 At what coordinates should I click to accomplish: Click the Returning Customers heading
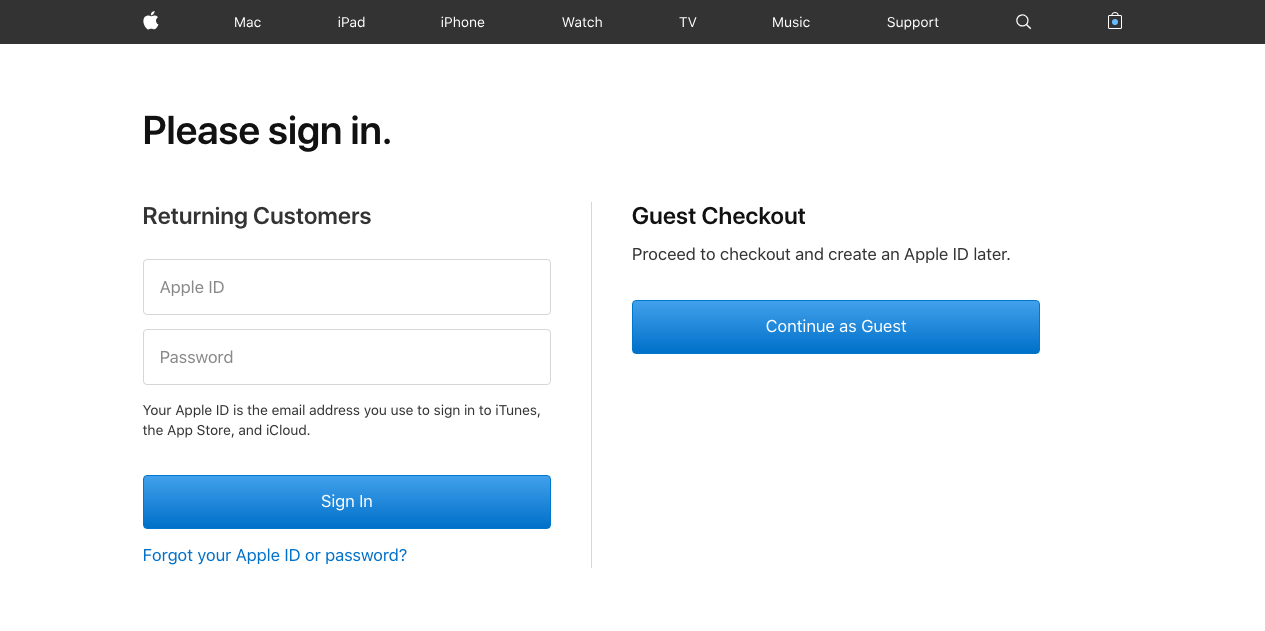(257, 216)
